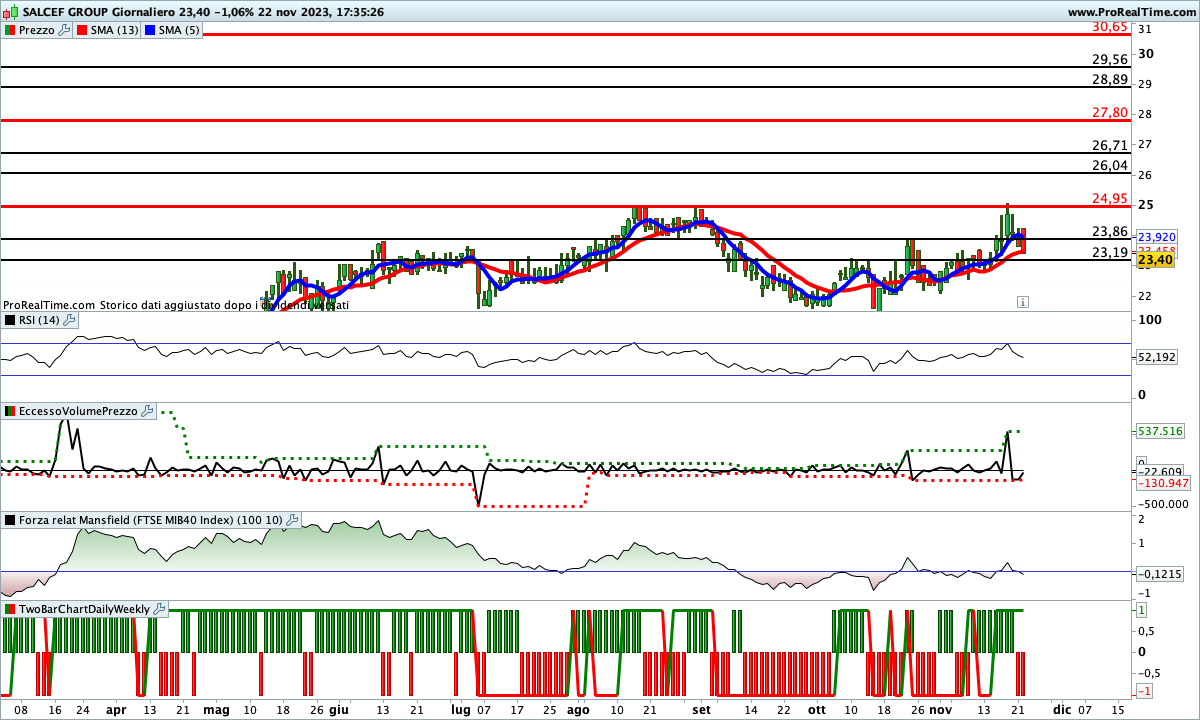Viewport: 1200px width, 720px height.
Task: Click the red SMA (13) color square
Action: pyautogui.click(x=83, y=30)
